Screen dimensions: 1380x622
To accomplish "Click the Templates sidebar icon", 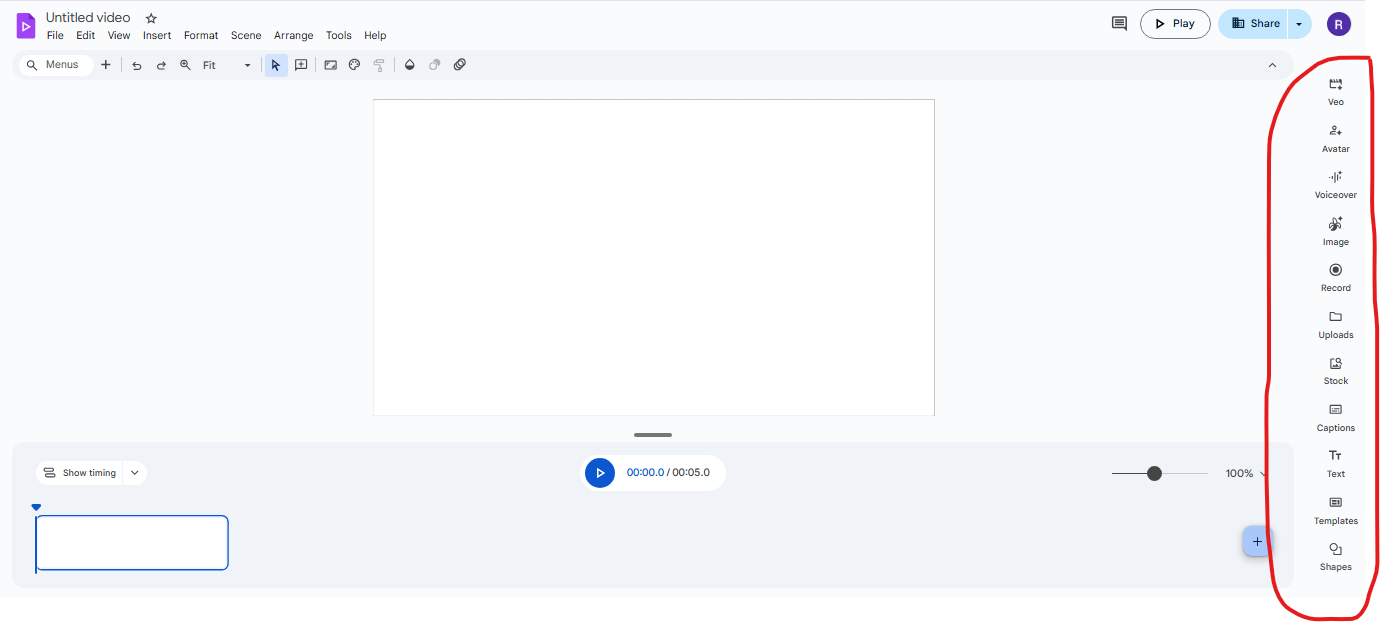I will 1335,509.
